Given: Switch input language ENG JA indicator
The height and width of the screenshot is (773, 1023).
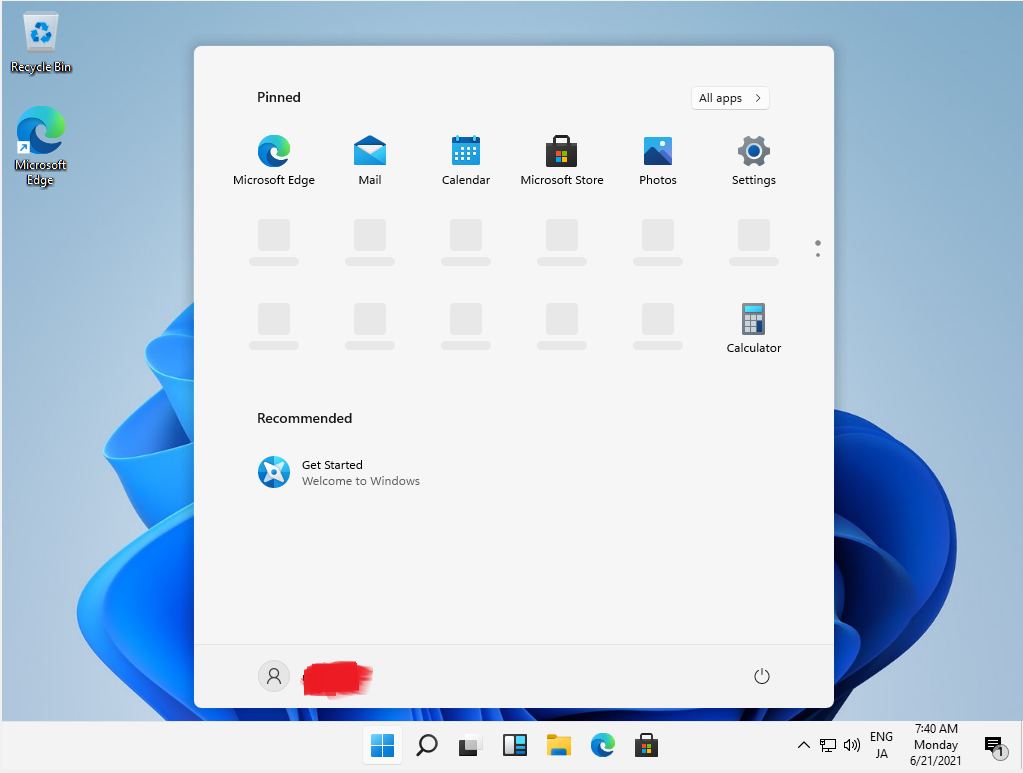Looking at the screenshot, I should 881,745.
